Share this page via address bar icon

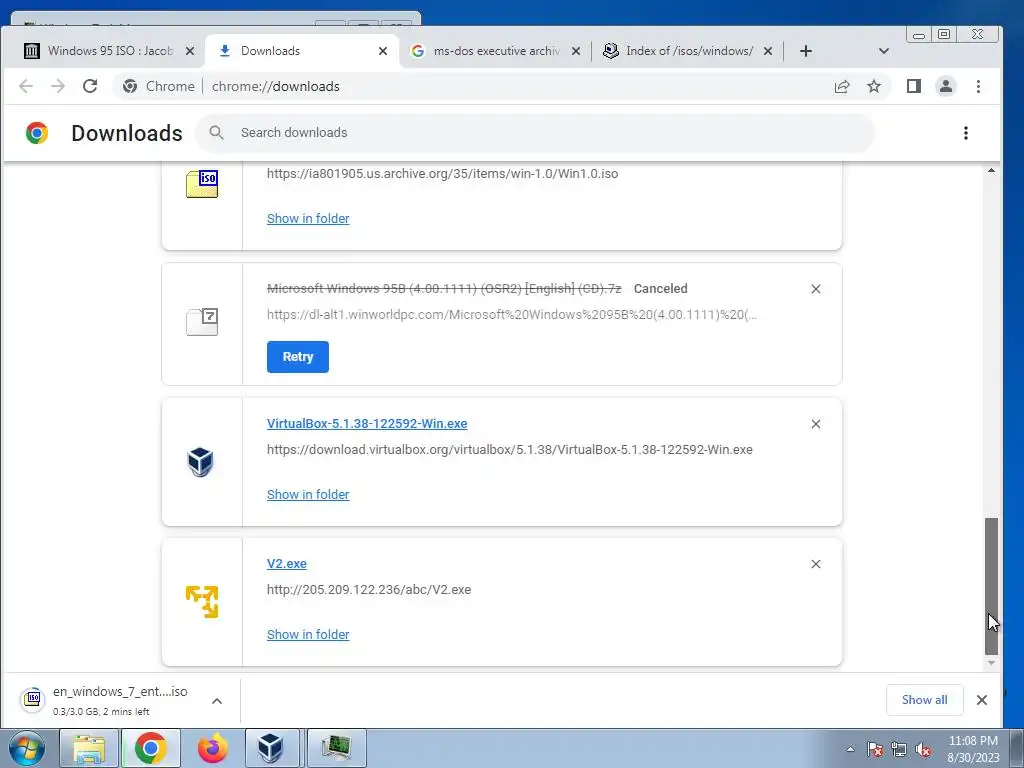pyautogui.click(x=842, y=86)
